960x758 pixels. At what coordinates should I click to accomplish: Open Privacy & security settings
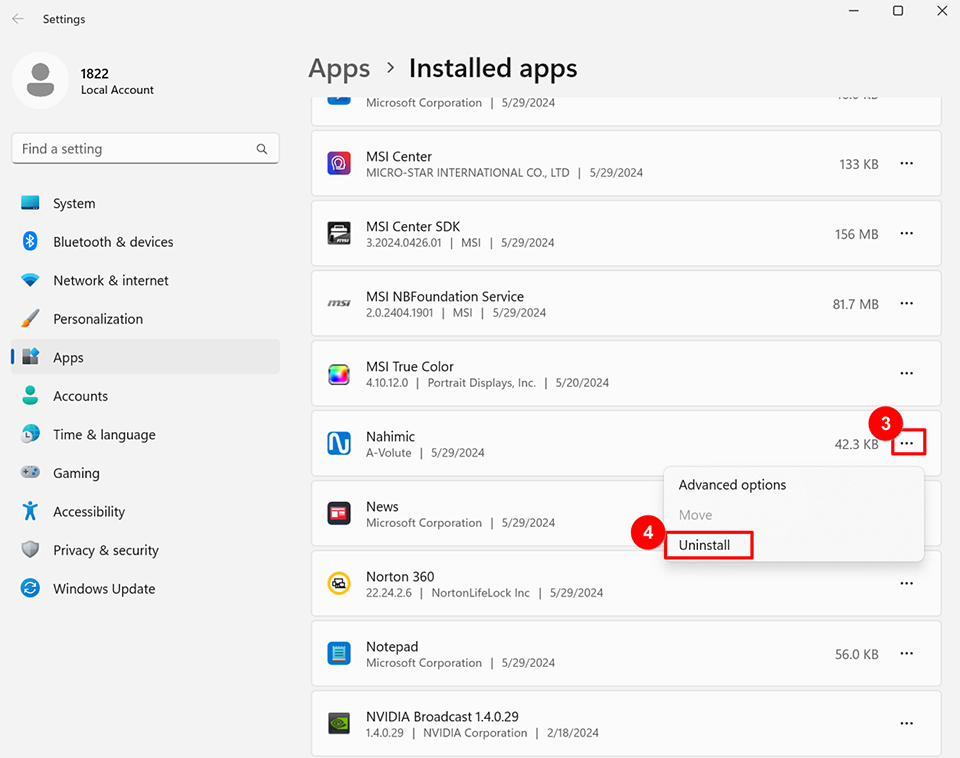[x=146, y=550]
